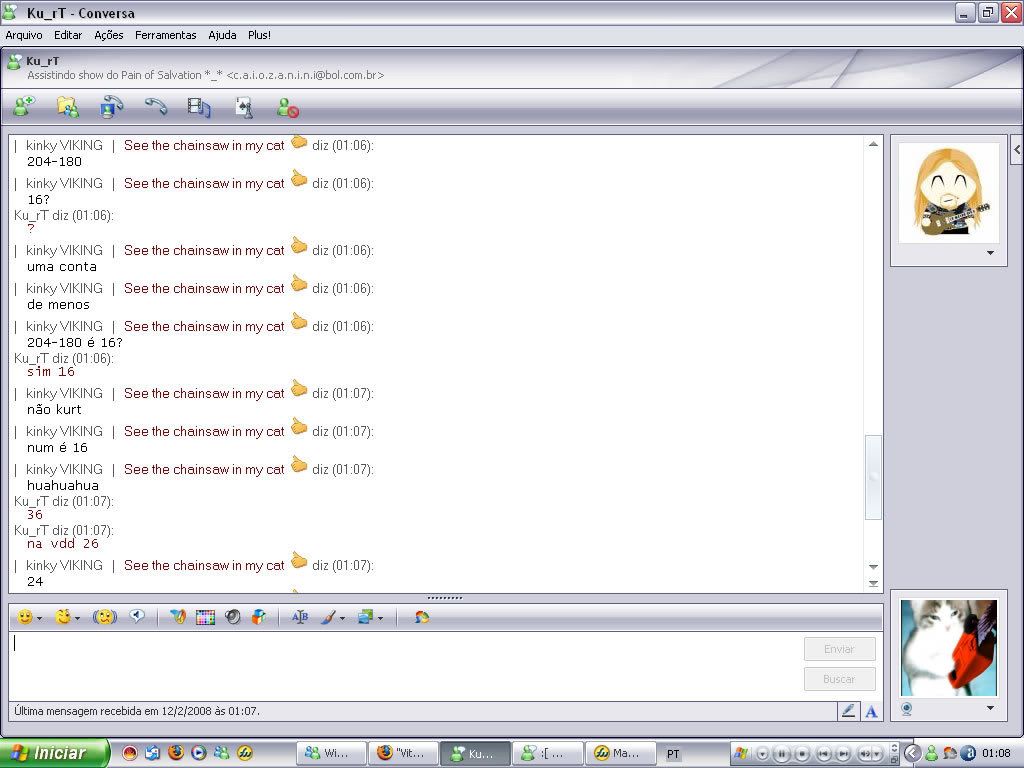Expand the text color dropdown arrow
Viewport: 1024px width, 768px height.
(342, 618)
